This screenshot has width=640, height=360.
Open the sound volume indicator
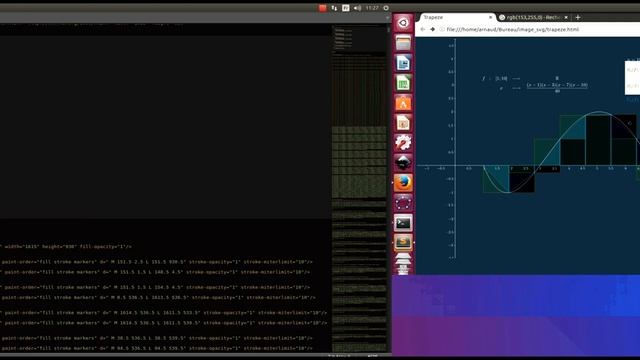click(358, 8)
